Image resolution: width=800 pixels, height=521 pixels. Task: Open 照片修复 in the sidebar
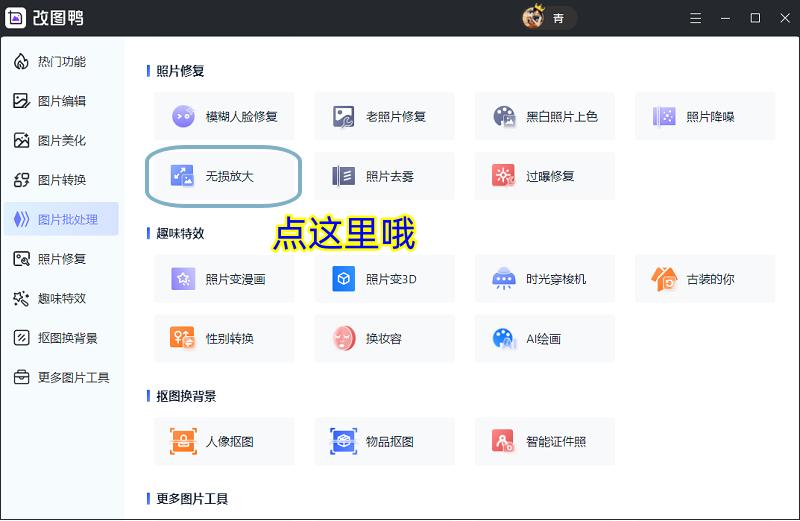point(61,259)
